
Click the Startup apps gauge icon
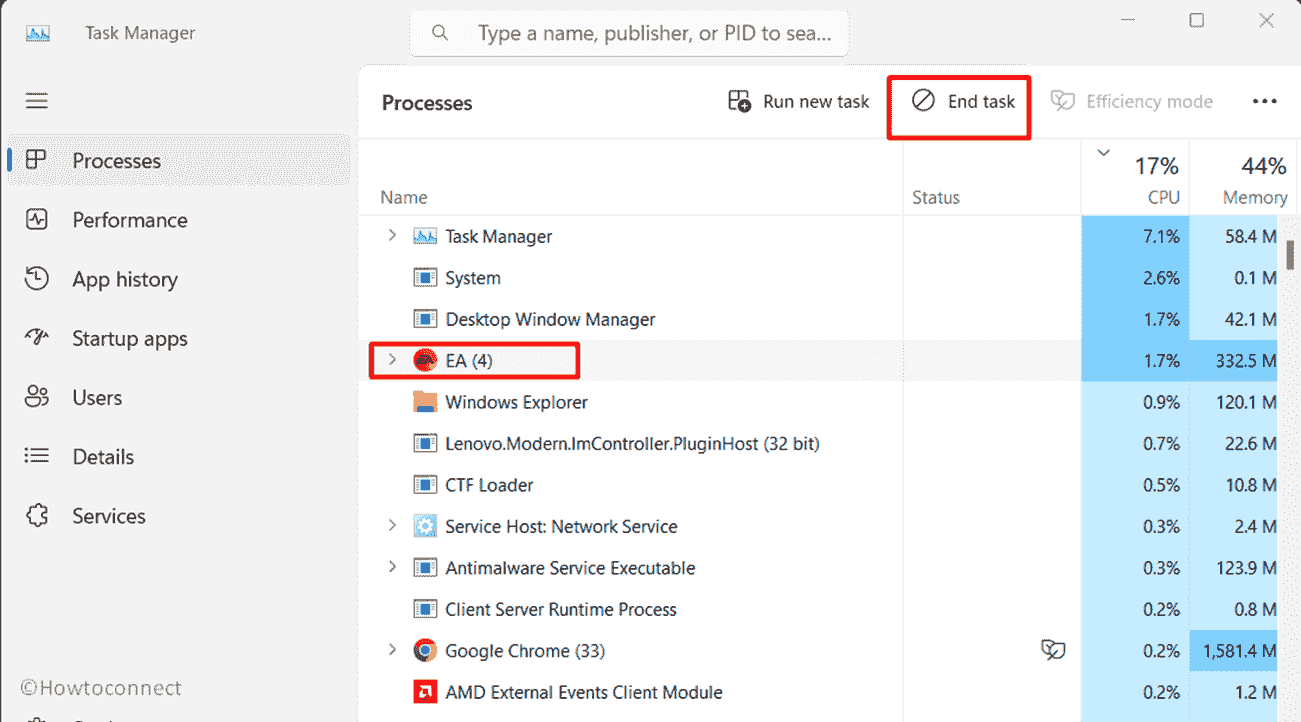[37, 338]
